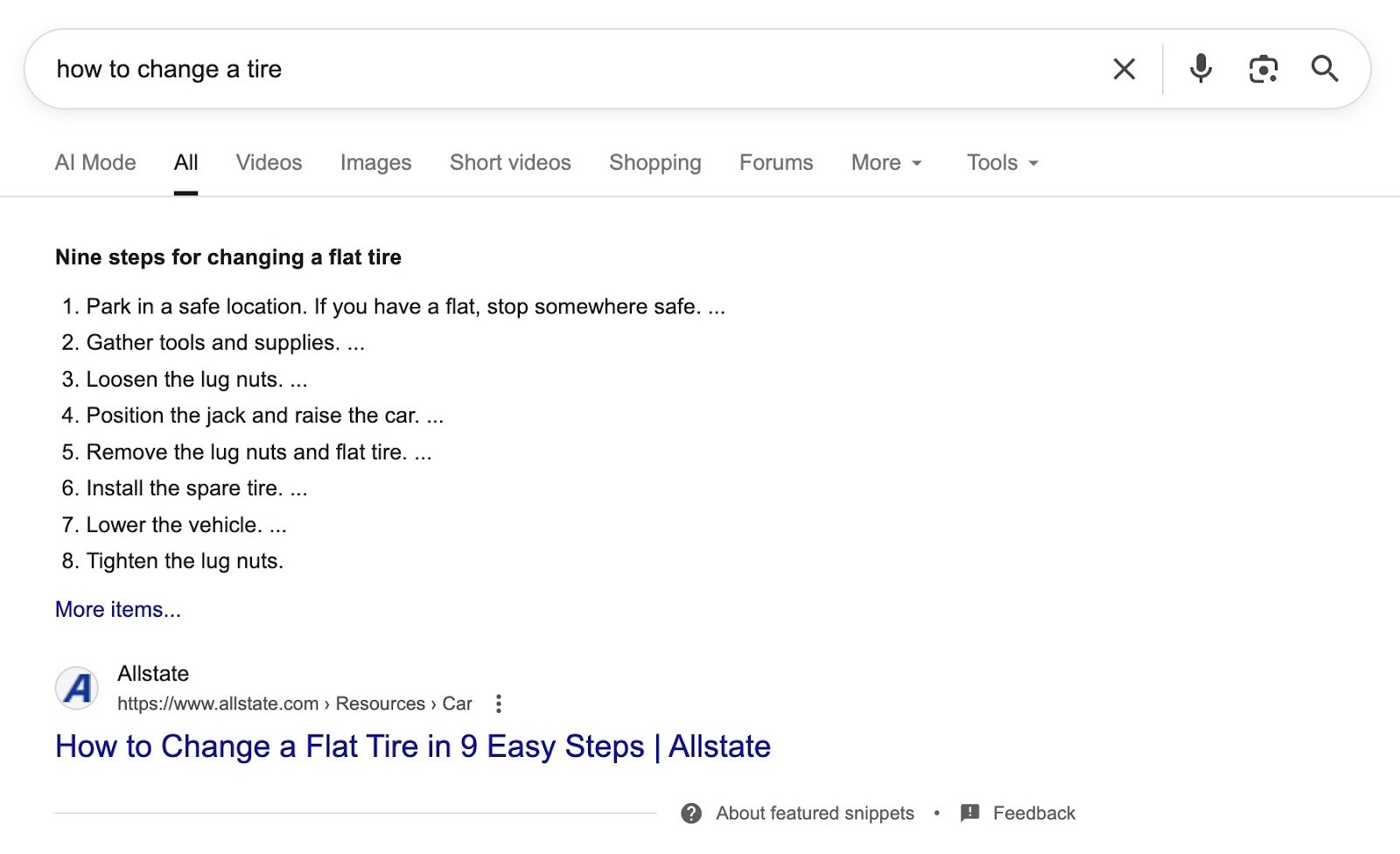
Task: Click inside the search input field
Action: pyautogui.click(x=525, y=68)
